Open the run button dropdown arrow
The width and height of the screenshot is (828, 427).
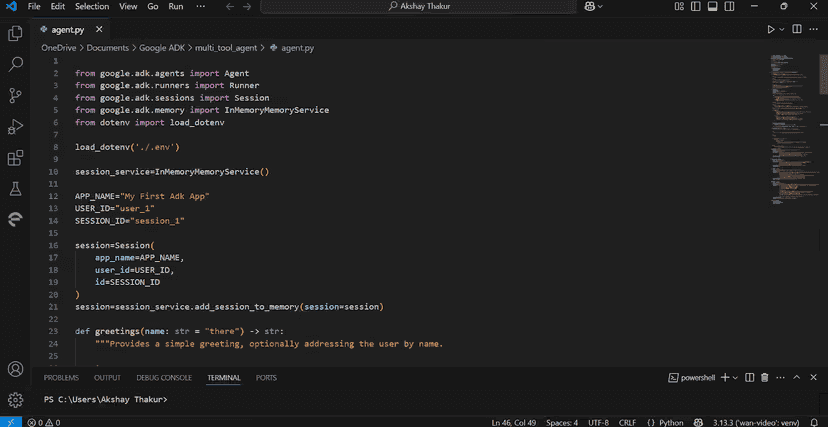tap(782, 30)
